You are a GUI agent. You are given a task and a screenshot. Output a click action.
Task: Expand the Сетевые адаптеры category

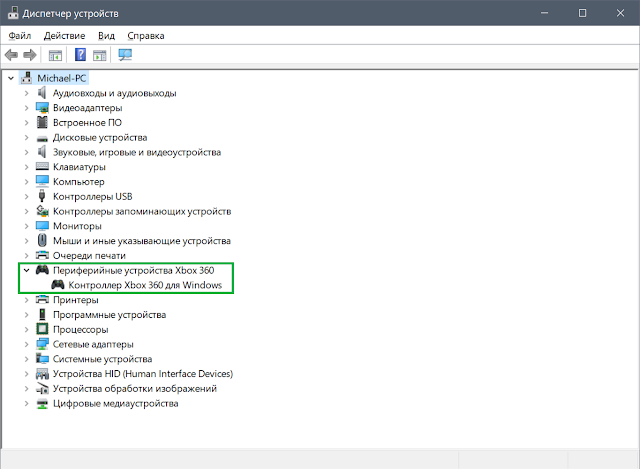pyautogui.click(x=27, y=344)
